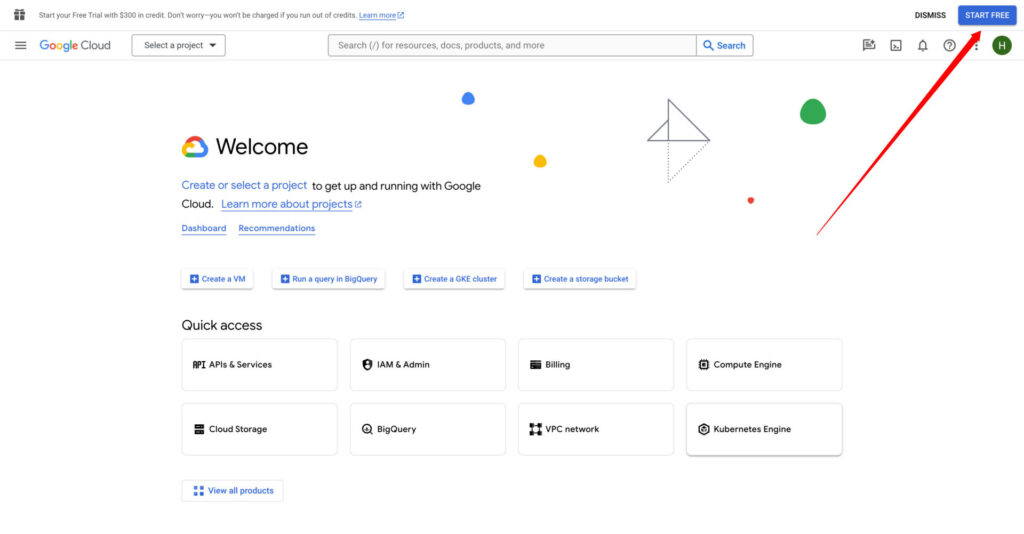Click the VPC network icon
The image size is (1024, 534).
[536, 429]
